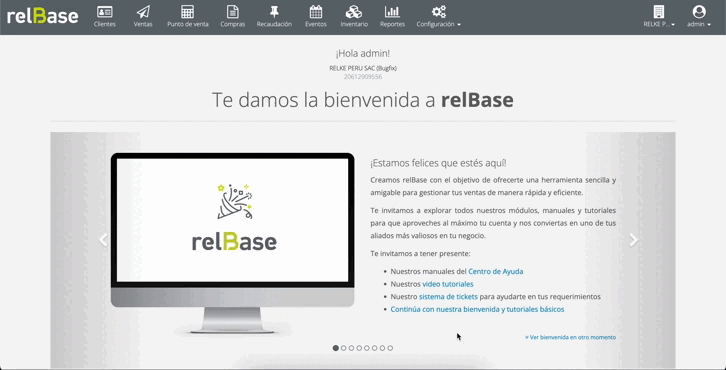Open the Centro de Ayuda link
The image size is (726, 370).
[495, 271]
